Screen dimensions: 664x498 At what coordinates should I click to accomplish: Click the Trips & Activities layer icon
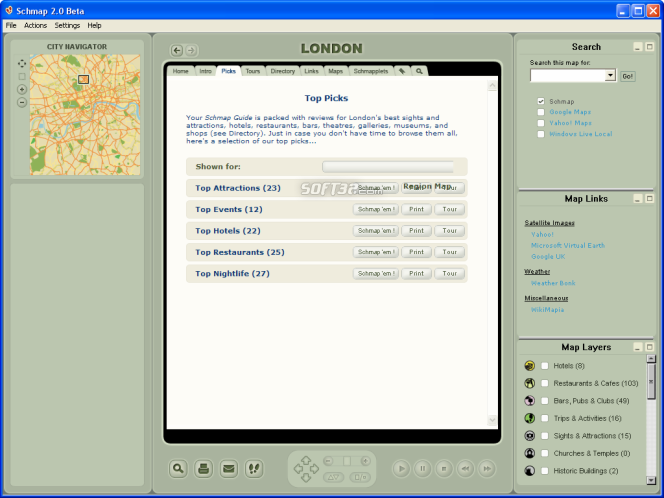[529, 418]
